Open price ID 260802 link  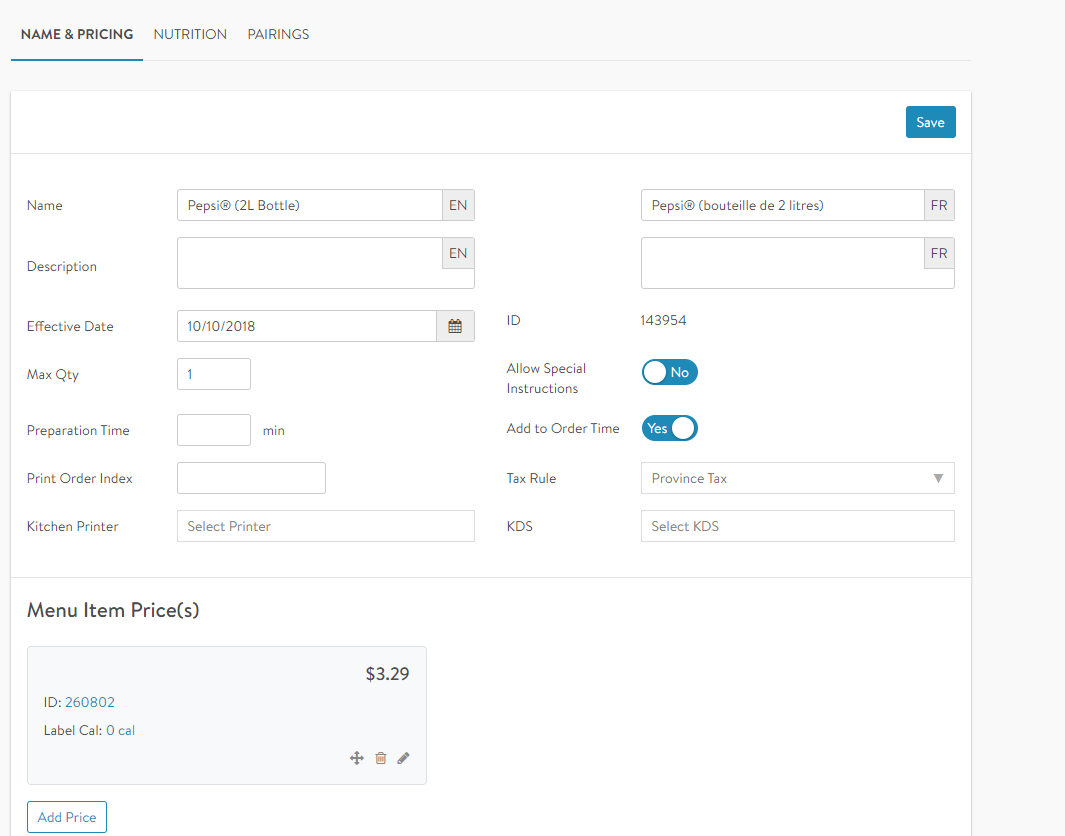click(90, 702)
